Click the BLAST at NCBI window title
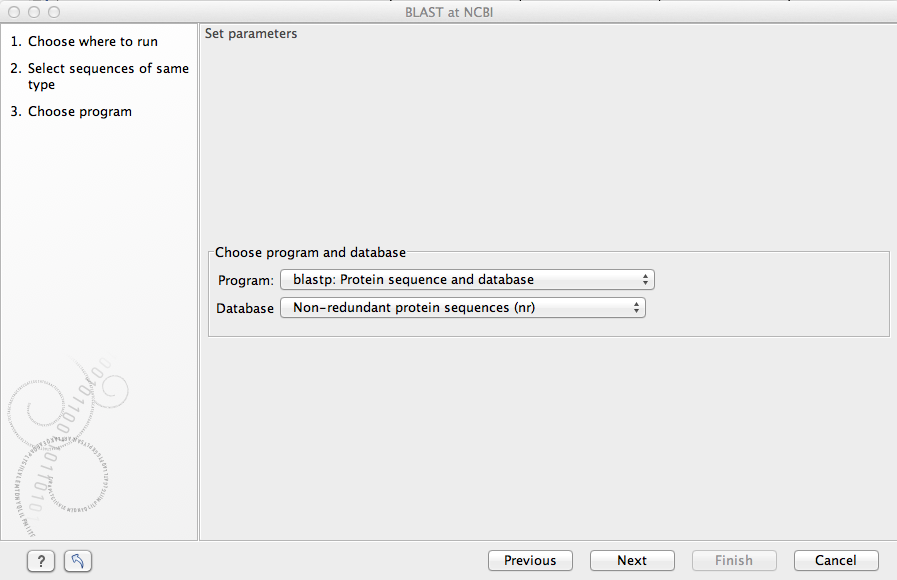 click(x=448, y=12)
